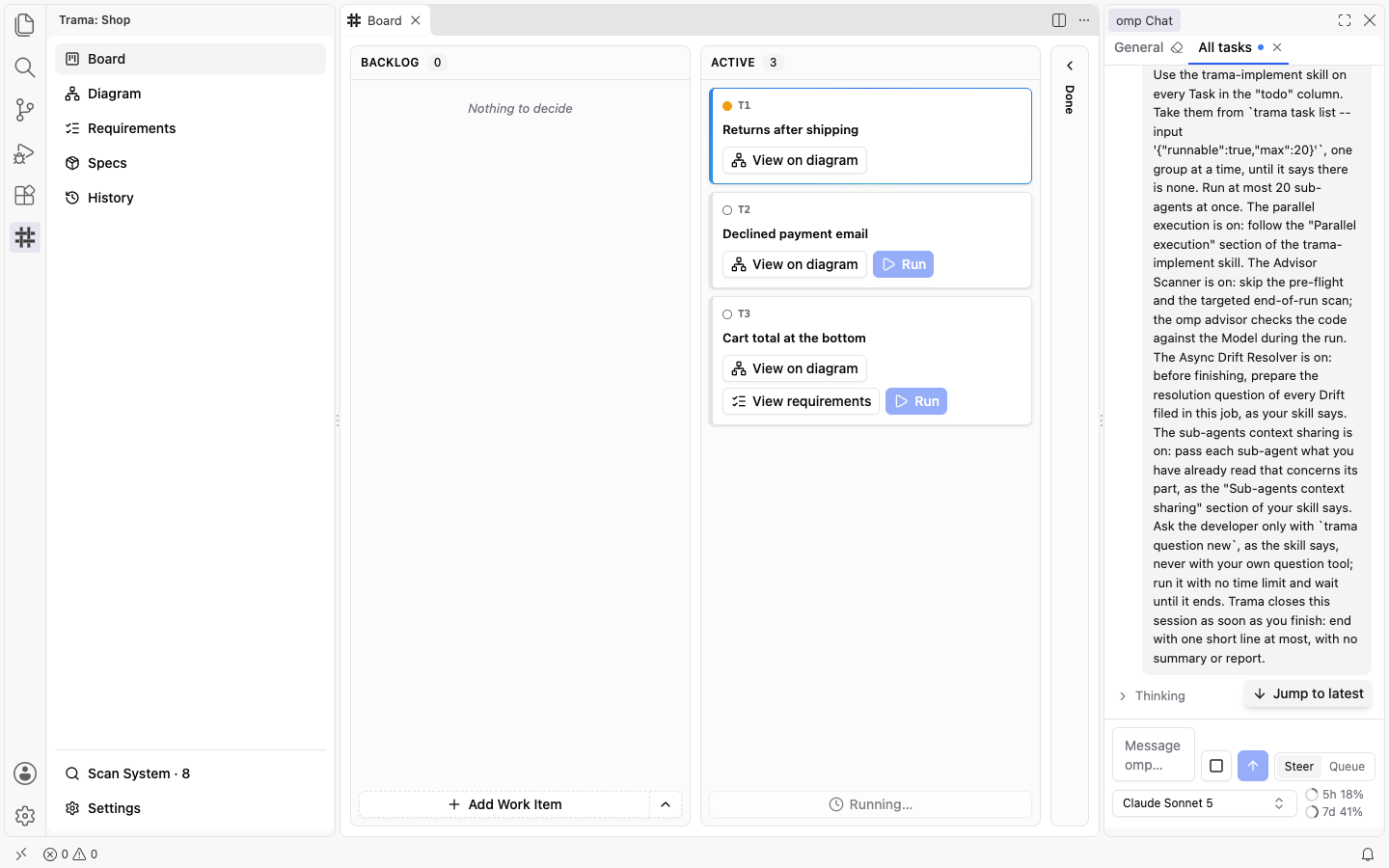Select the Trama hash icon in activity bar
This screenshot has height=868, width=1389.
(x=25, y=237)
